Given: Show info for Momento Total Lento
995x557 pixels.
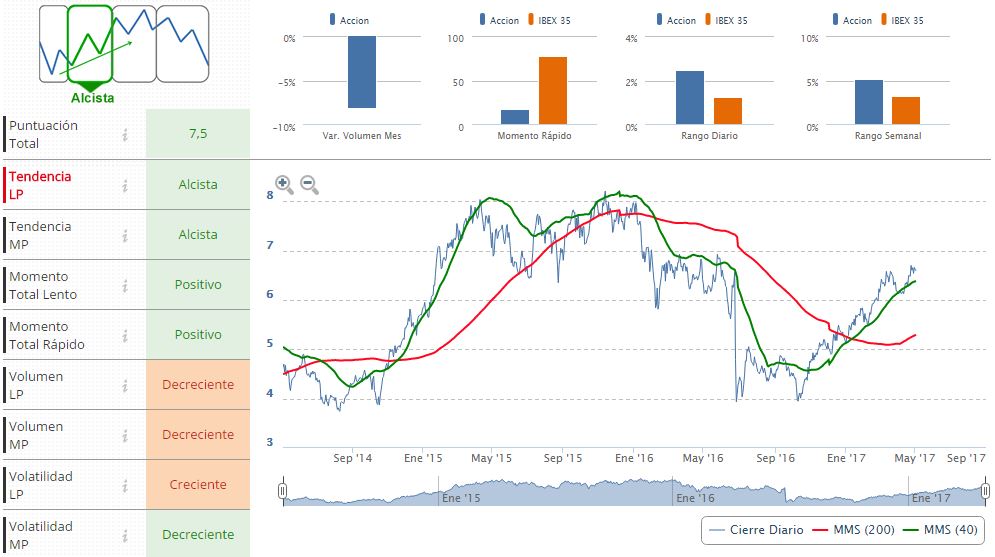Looking at the screenshot, I should coord(125,285).
